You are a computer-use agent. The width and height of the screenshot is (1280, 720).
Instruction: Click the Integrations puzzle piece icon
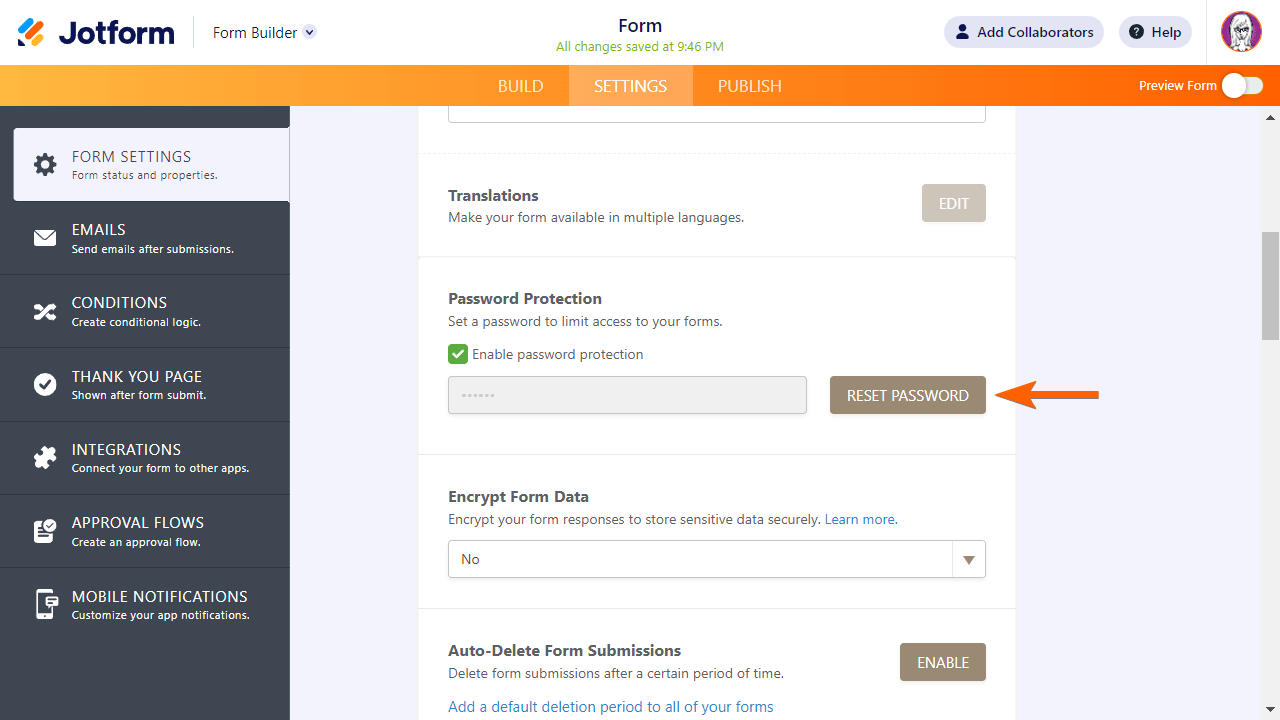[45, 457]
